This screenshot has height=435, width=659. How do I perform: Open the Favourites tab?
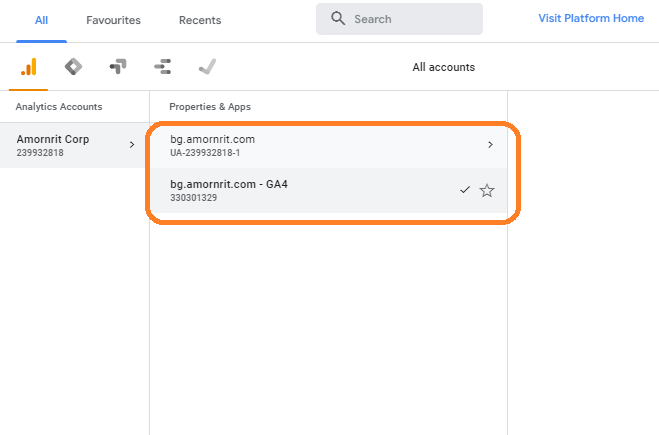pyautogui.click(x=113, y=20)
